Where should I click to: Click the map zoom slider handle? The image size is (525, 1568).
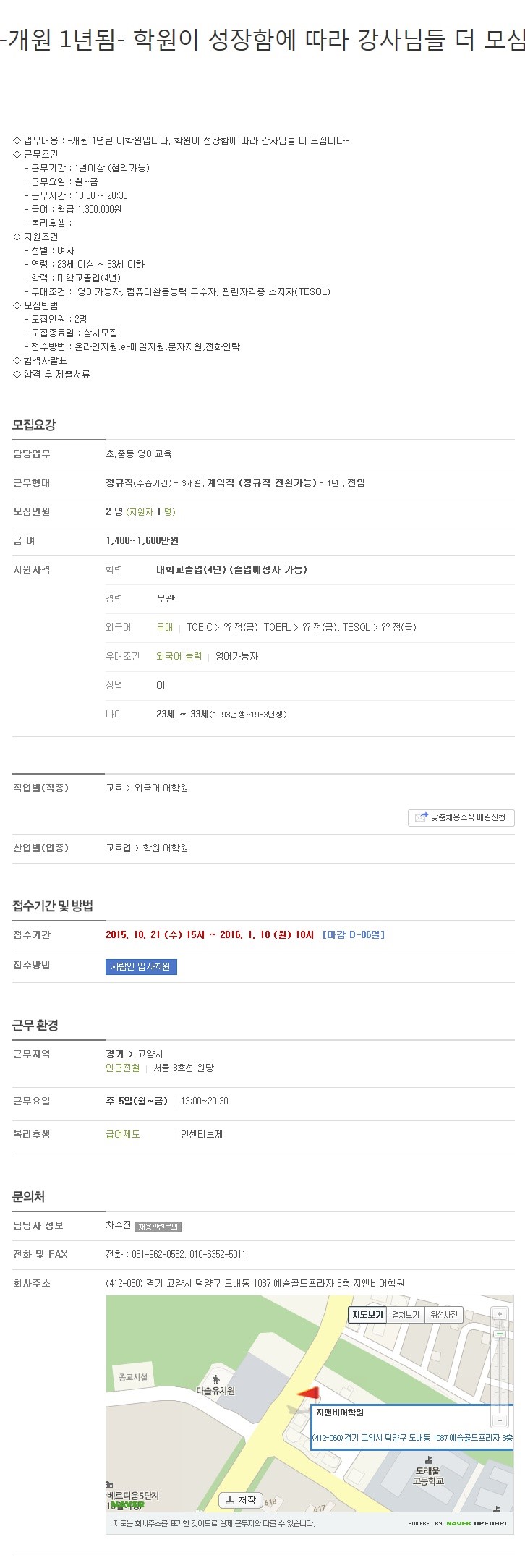click(x=500, y=1333)
